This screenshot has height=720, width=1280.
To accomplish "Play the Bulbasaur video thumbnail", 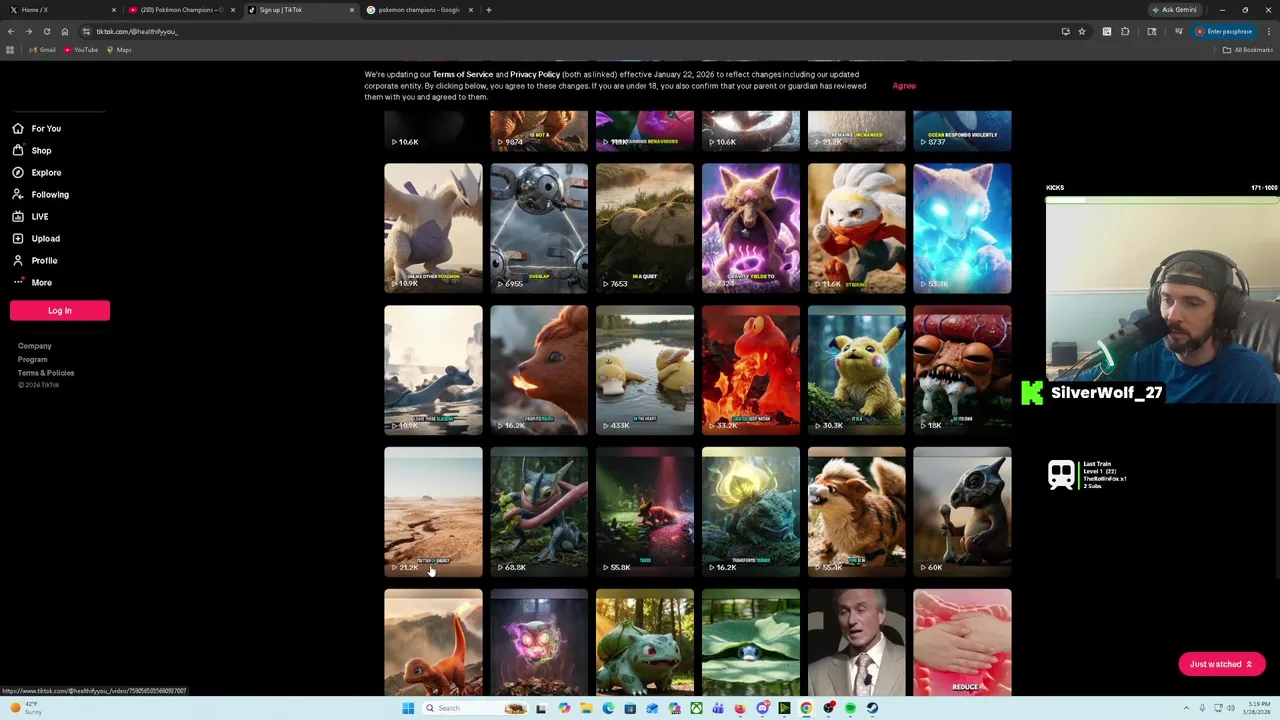I will [645, 642].
